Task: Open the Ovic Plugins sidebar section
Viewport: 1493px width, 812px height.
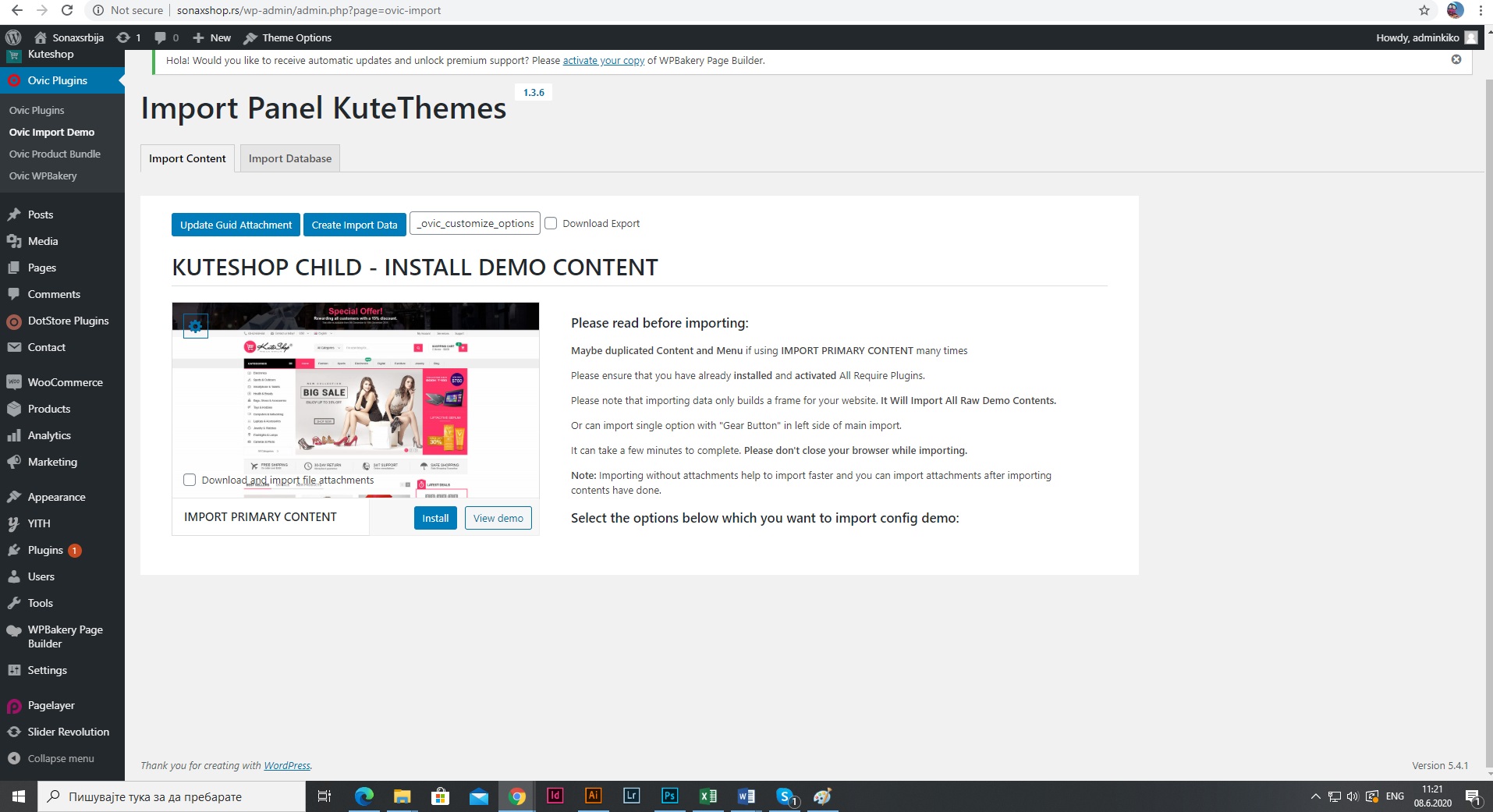Action: pyautogui.click(x=62, y=80)
